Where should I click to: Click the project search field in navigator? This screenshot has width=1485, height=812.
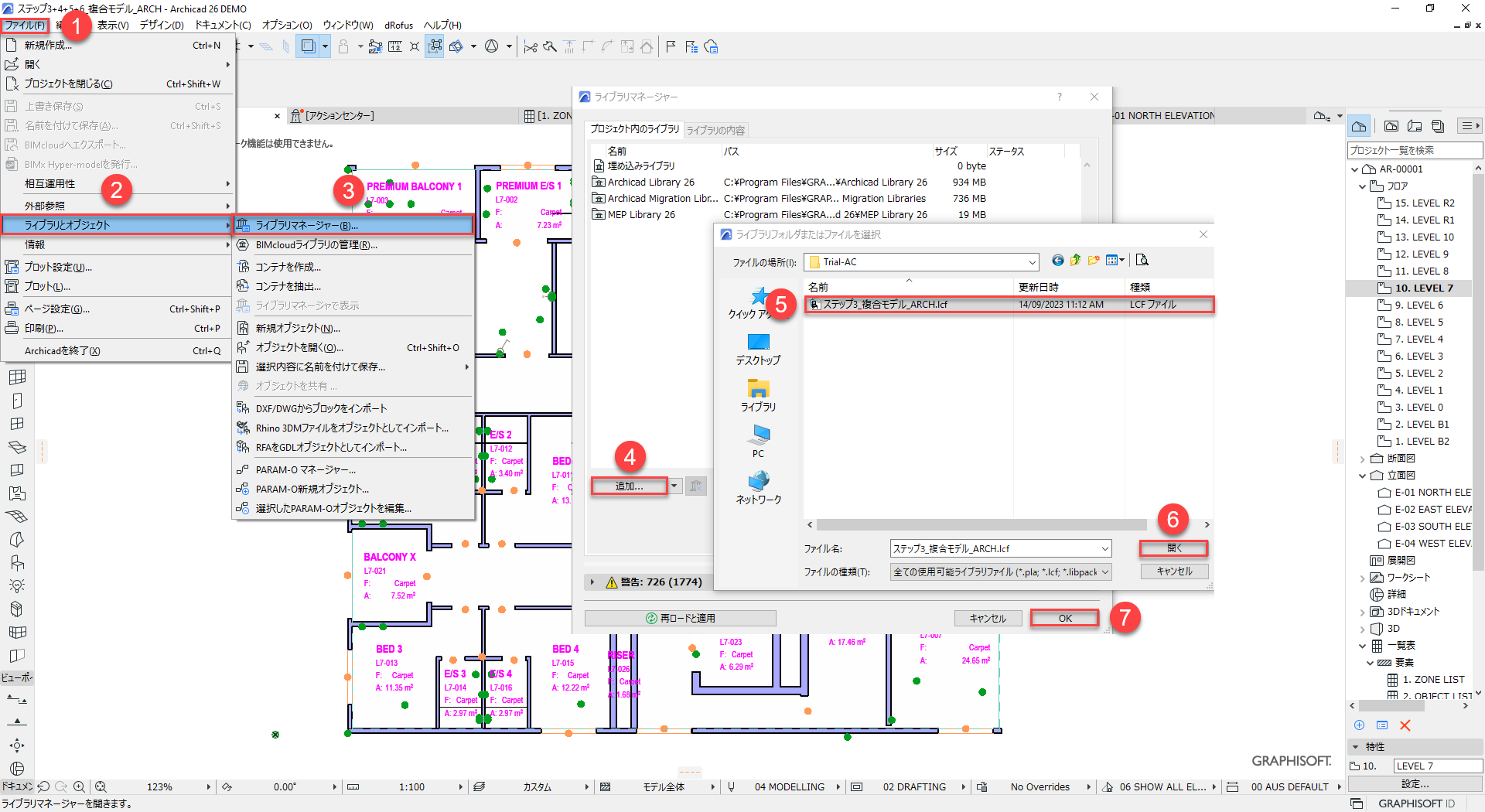[x=1413, y=150]
